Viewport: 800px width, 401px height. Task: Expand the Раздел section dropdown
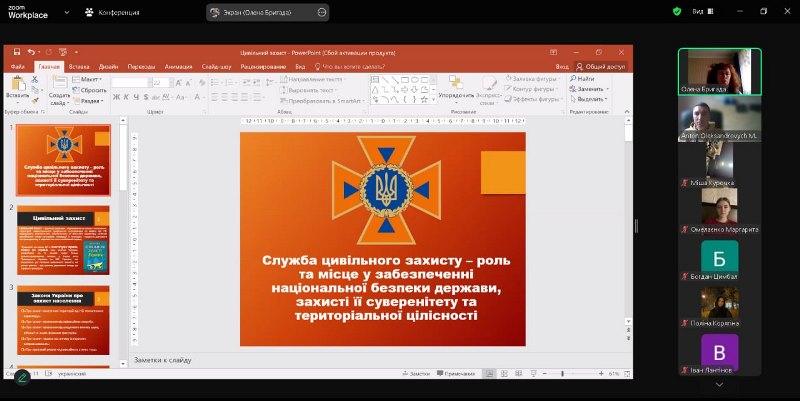[x=88, y=101]
